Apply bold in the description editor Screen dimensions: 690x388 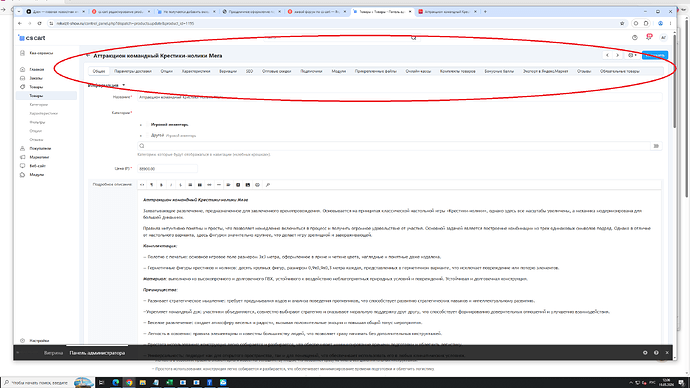161,185
